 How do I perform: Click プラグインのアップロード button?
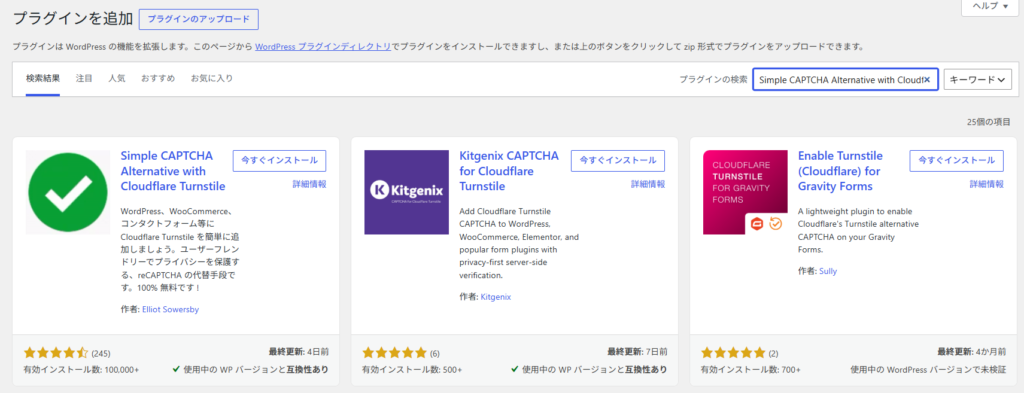pyautogui.click(x=199, y=19)
